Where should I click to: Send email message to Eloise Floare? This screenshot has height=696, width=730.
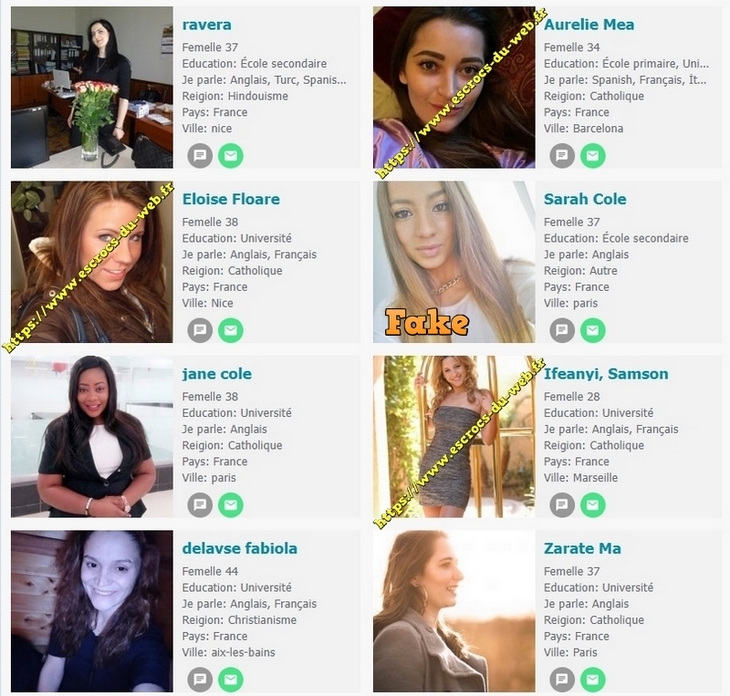(231, 330)
